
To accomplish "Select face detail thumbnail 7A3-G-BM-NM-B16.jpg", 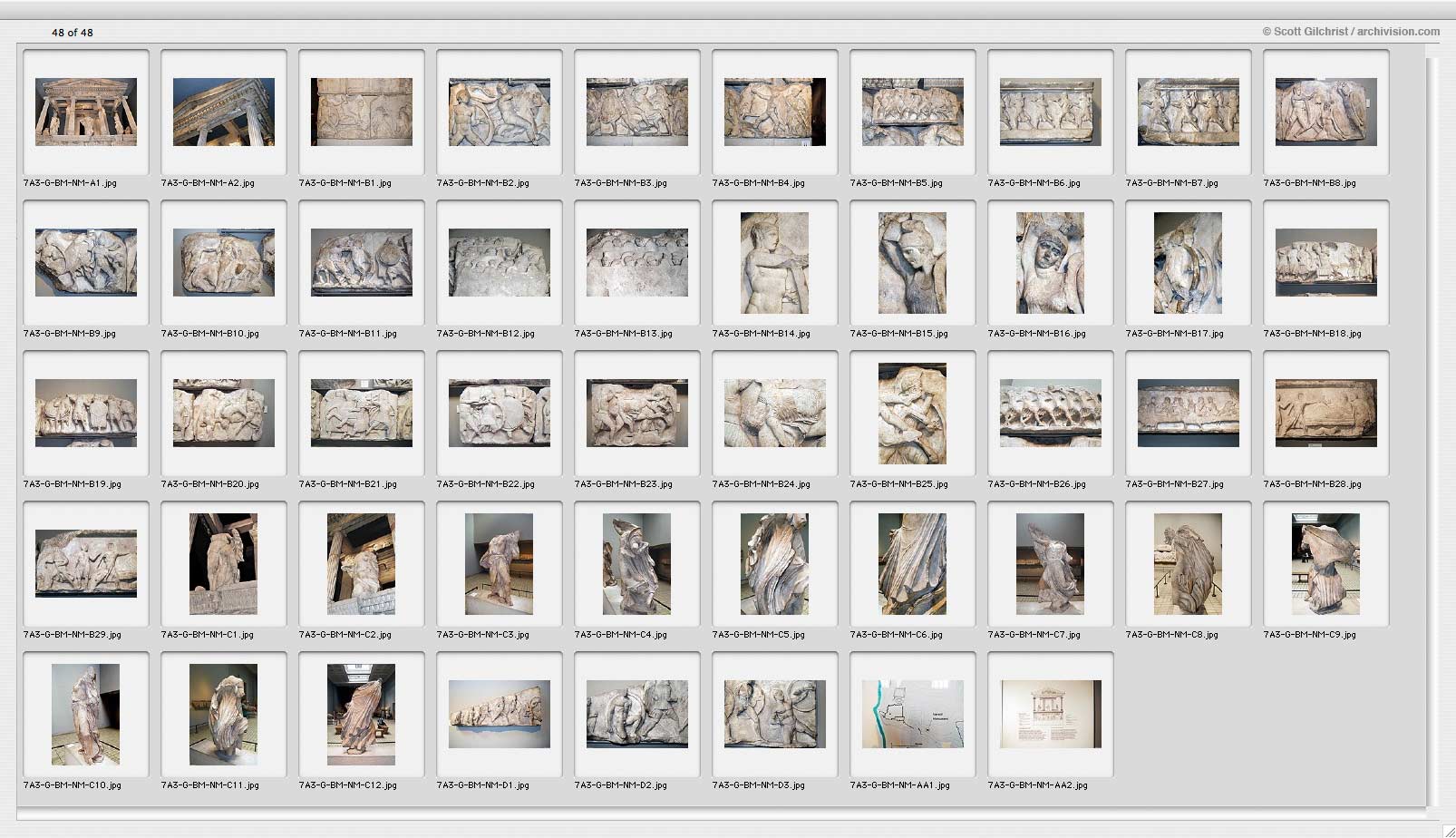I will pos(1051,263).
